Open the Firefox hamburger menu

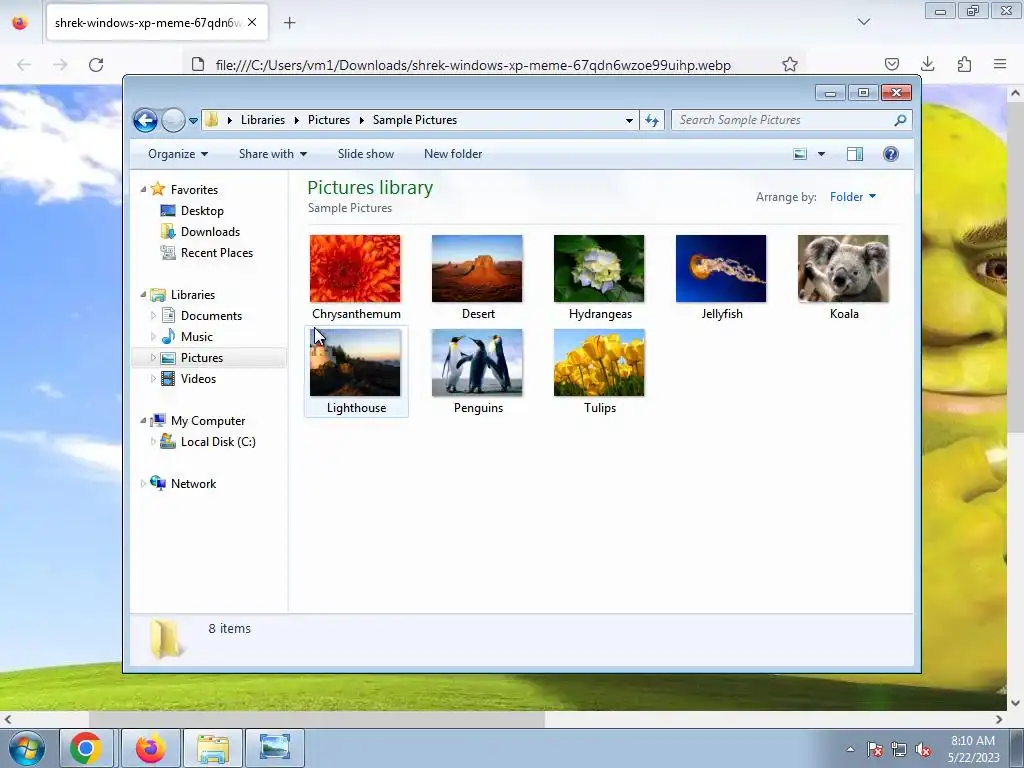point(1000,64)
